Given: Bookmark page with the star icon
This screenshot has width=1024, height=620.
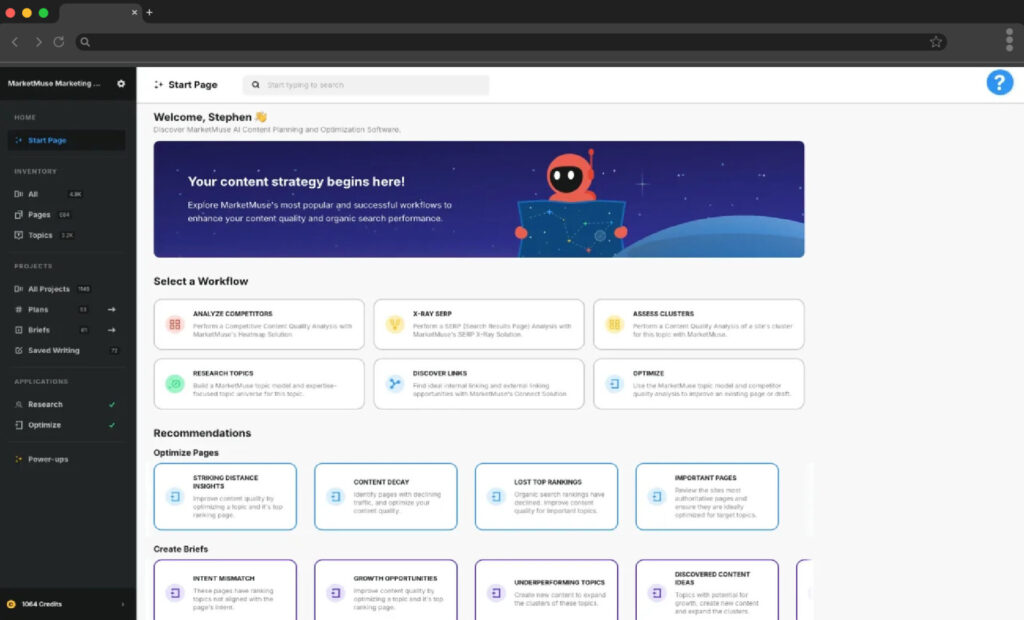Looking at the screenshot, I should [935, 42].
